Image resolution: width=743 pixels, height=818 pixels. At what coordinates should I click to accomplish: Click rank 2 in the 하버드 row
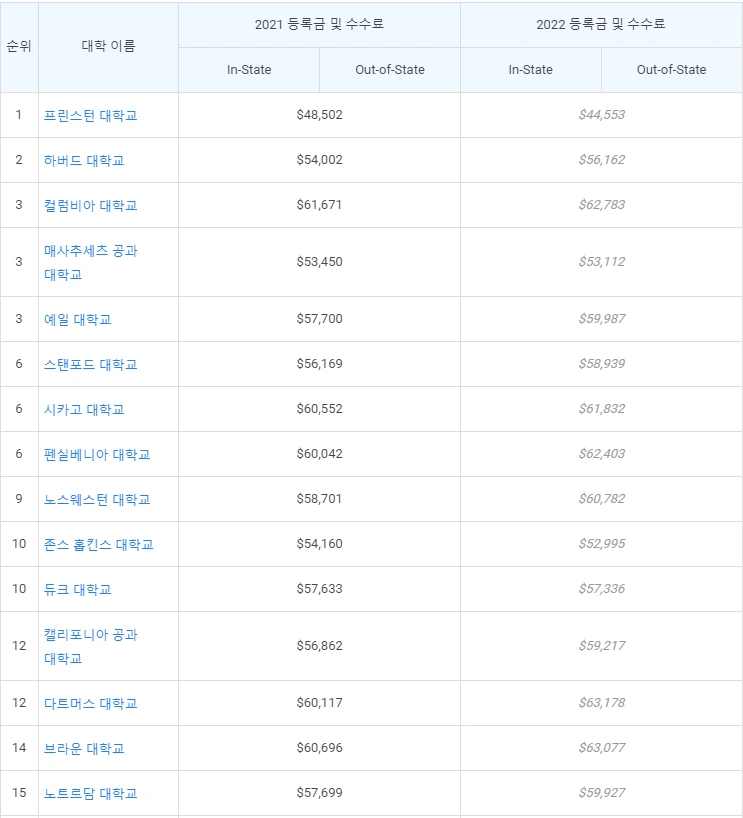(19, 160)
